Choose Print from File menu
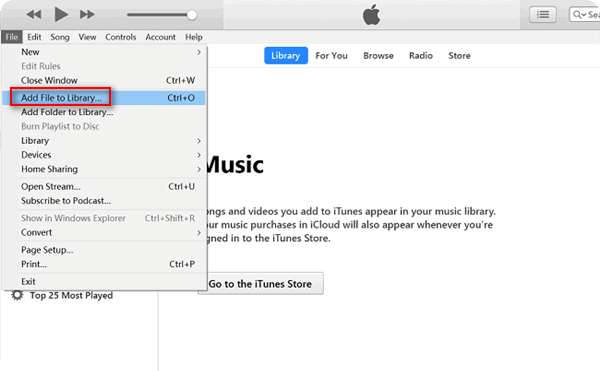600x371 pixels. tap(104, 264)
